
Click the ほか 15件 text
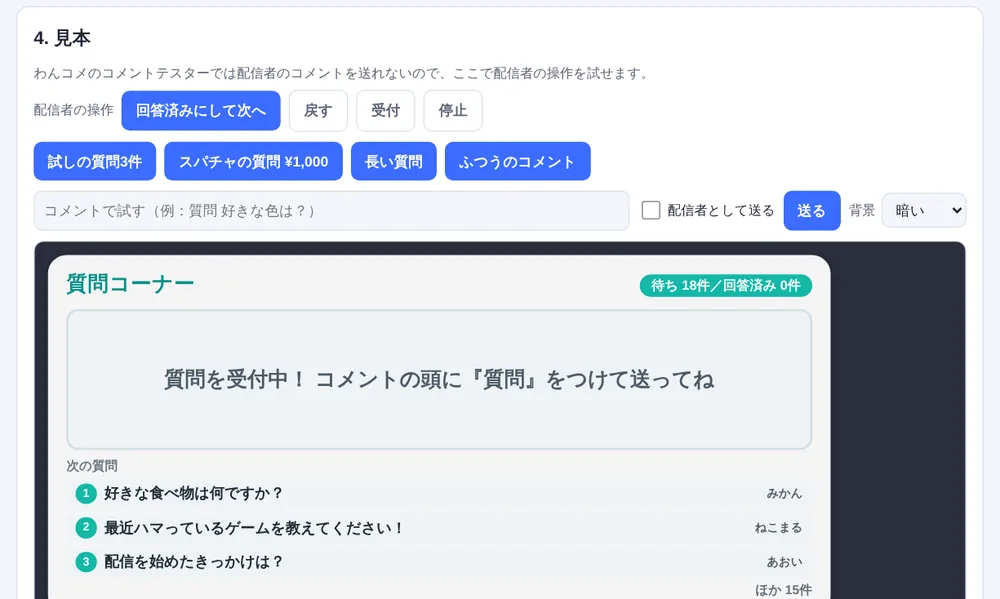(x=783, y=590)
